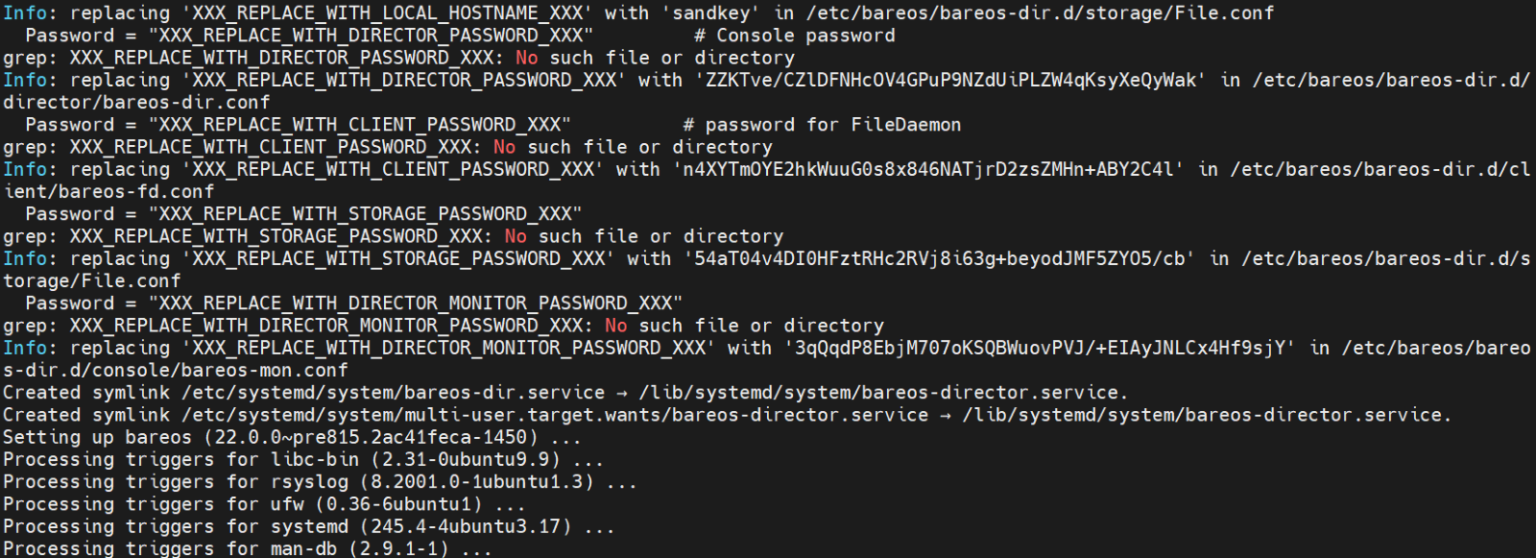Click monitor password string starting with '3qQqdP'
Image resolution: width=1536 pixels, height=558 pixels.
point(1040,348)
